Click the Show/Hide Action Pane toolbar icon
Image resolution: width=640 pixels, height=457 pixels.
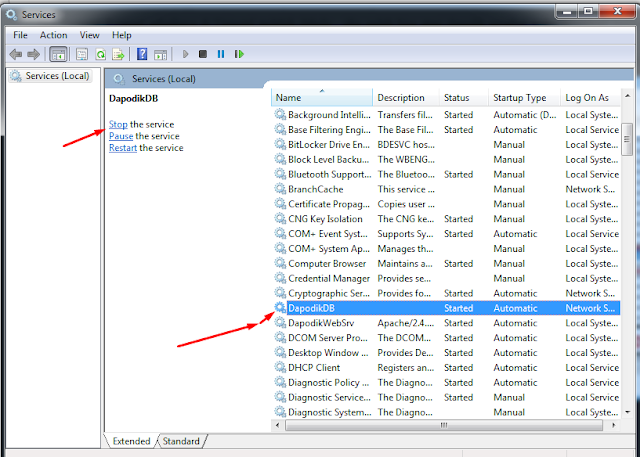160,54
